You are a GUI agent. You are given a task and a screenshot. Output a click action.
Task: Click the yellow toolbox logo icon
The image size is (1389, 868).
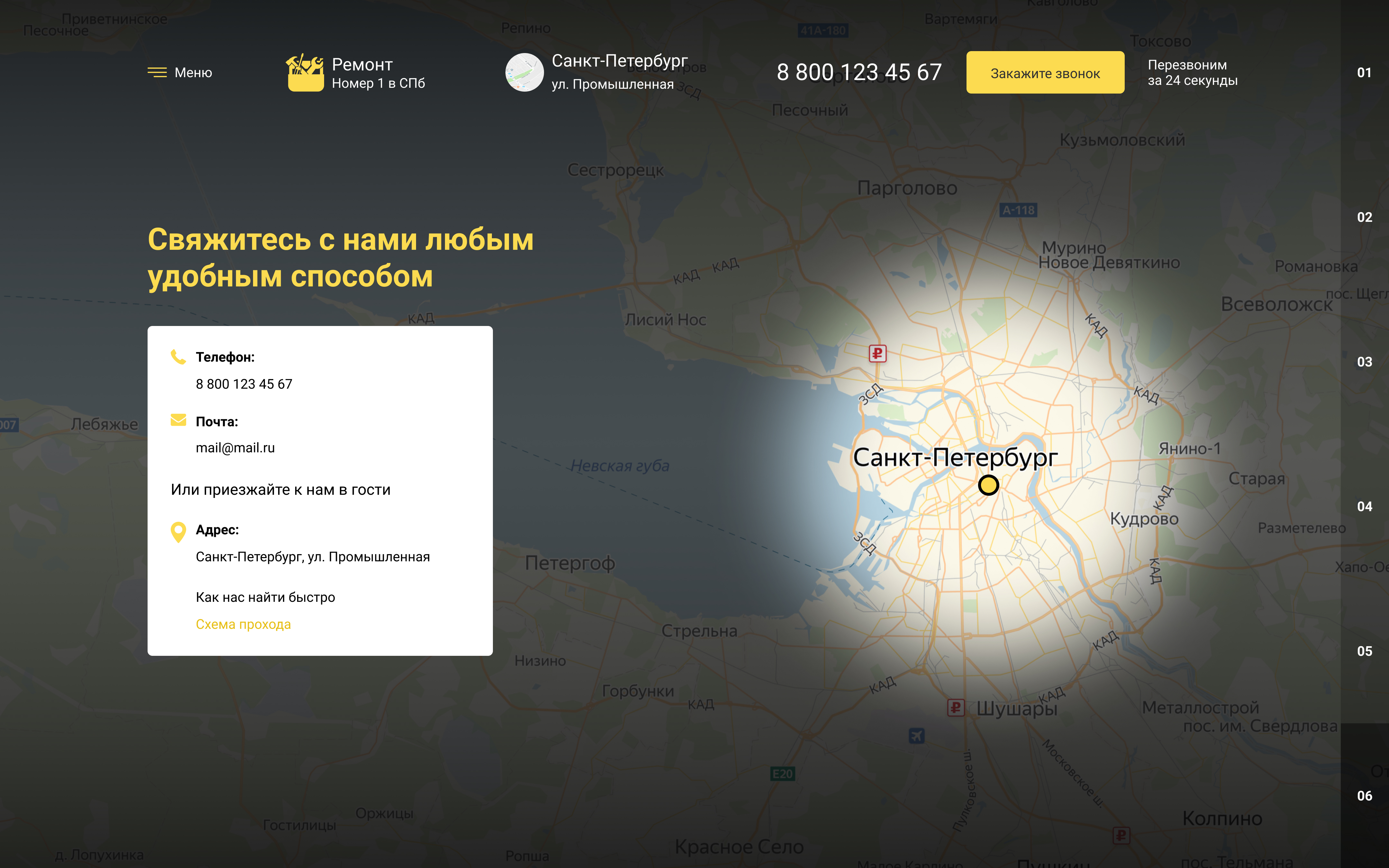[x=305, y=72]
